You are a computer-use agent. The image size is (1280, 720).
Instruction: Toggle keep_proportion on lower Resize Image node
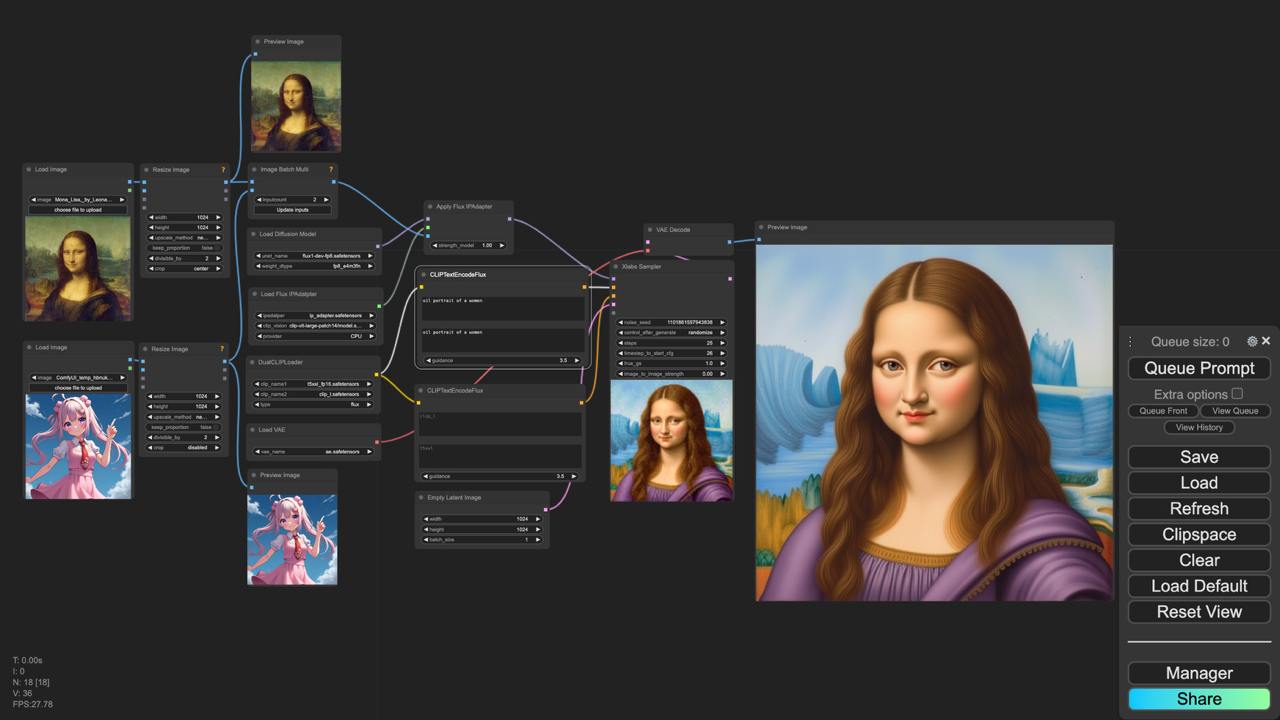click(185, 427)
